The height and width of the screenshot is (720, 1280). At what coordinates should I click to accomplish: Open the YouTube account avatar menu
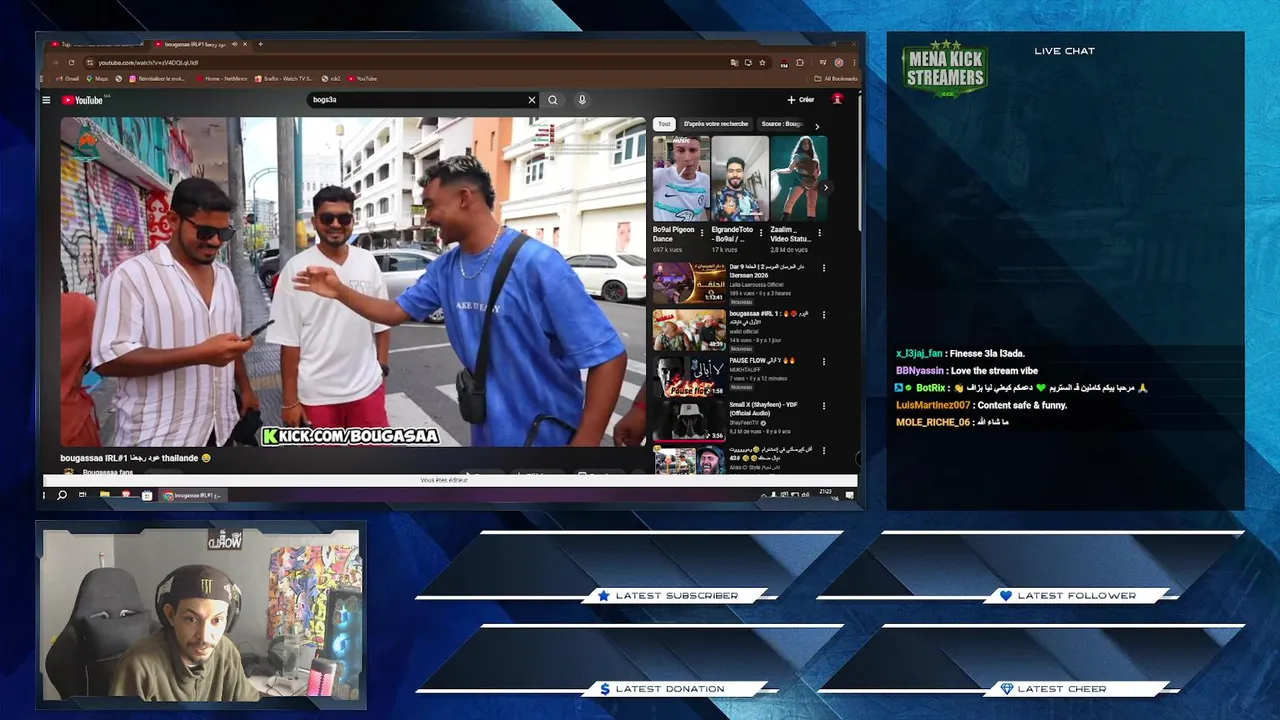click(x=837, y=99)
